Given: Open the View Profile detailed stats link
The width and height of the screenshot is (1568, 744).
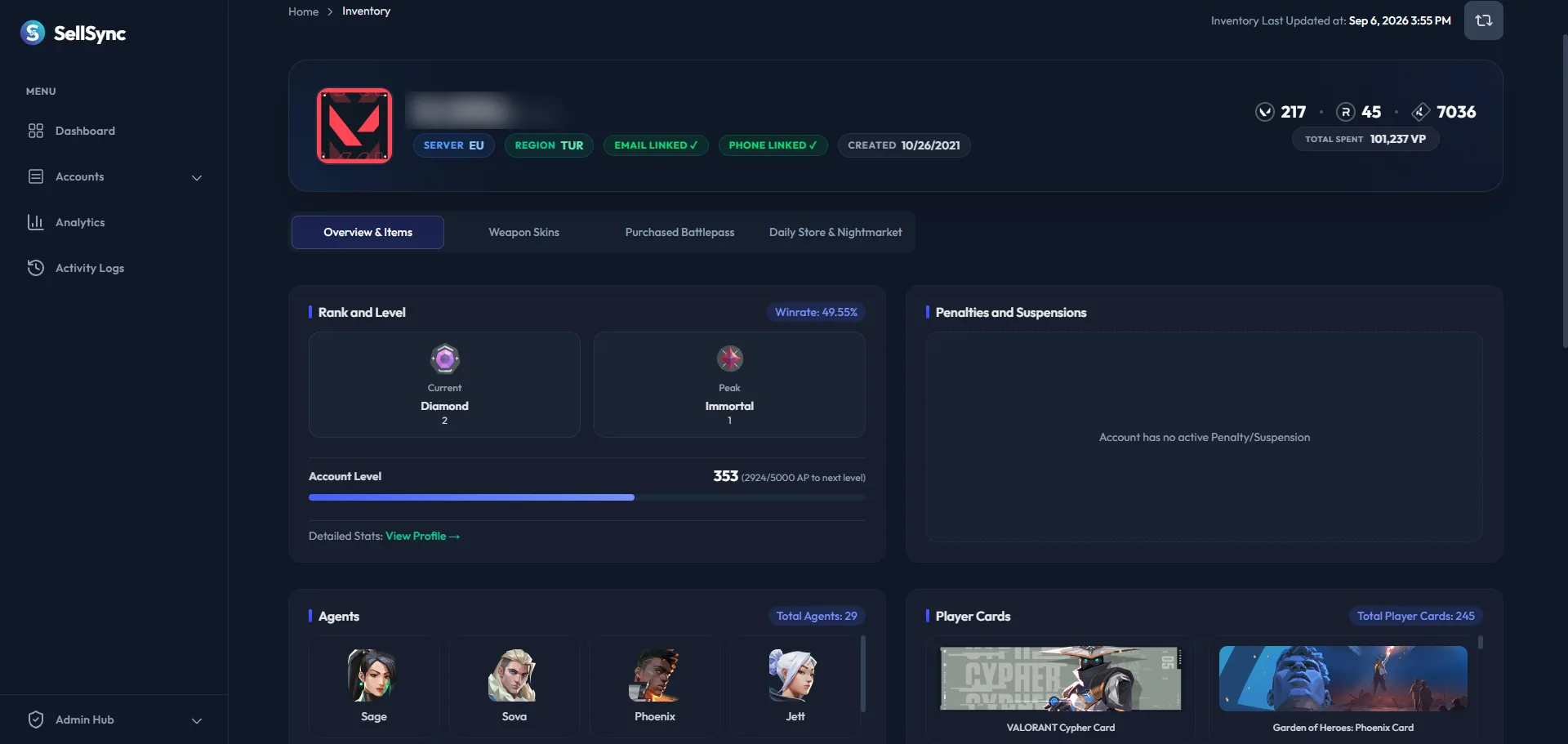Looking at the screenshot, I should pos(422,536).
